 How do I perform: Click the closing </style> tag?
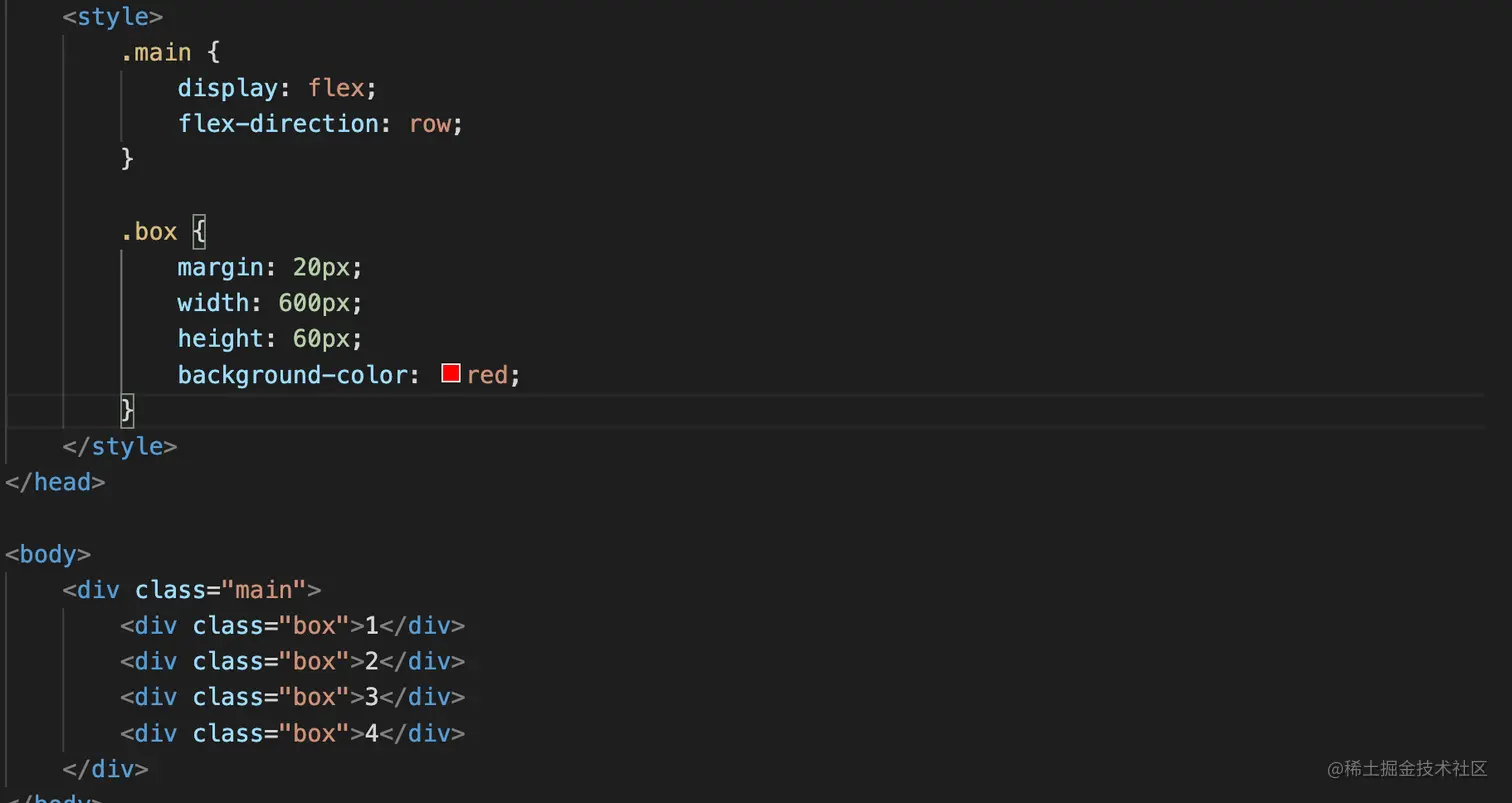tap(120, 446)
